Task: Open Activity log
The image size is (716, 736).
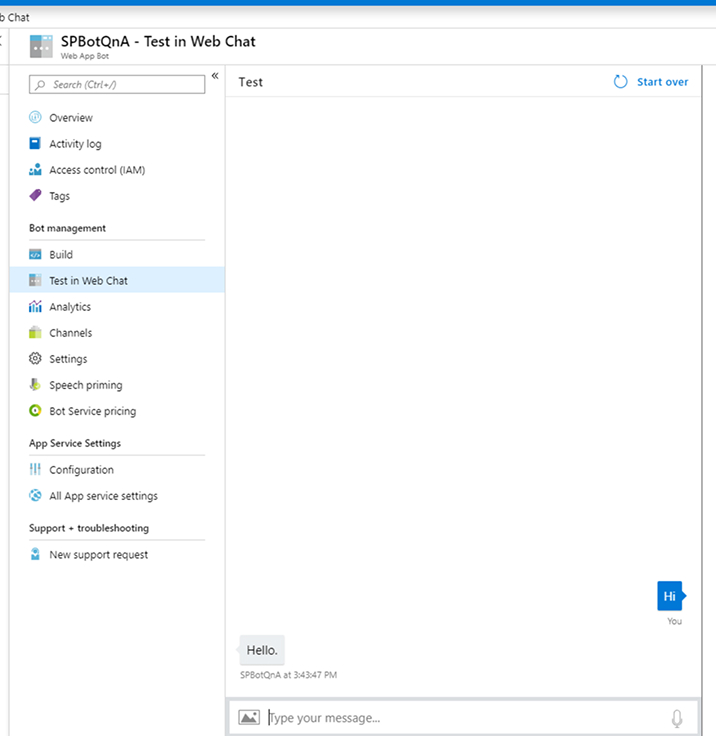Action: 75,144
